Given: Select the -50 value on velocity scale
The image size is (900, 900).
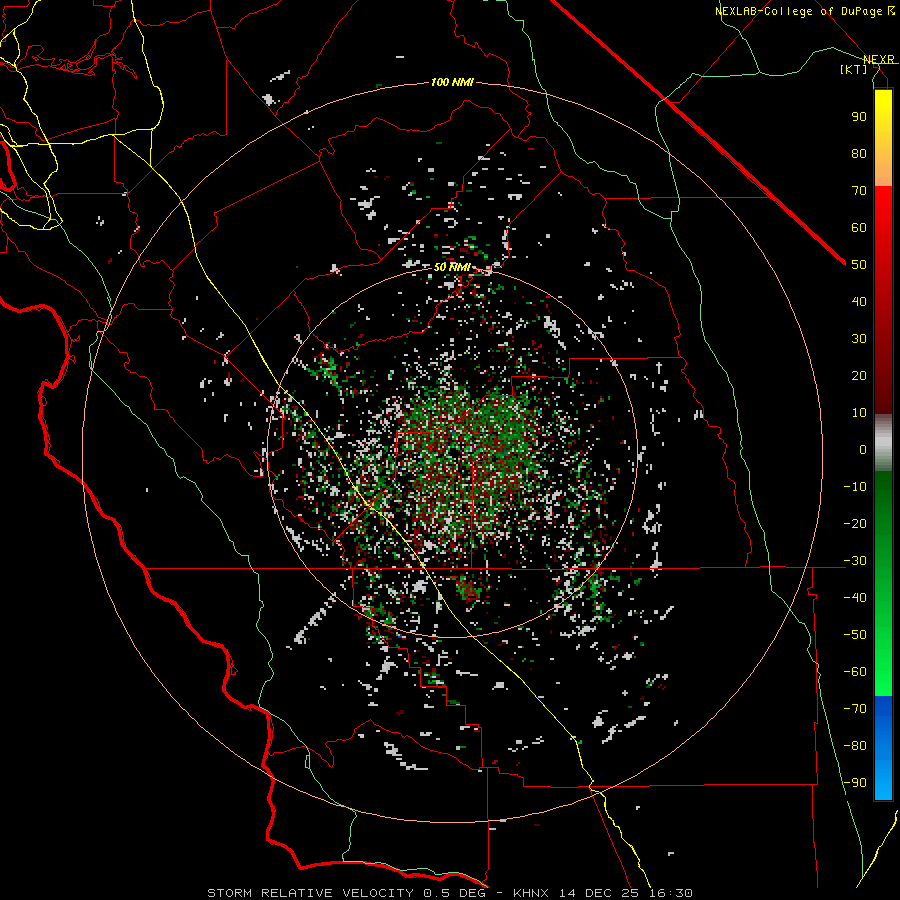Looking at the screenshot, I should coord(855,634).
